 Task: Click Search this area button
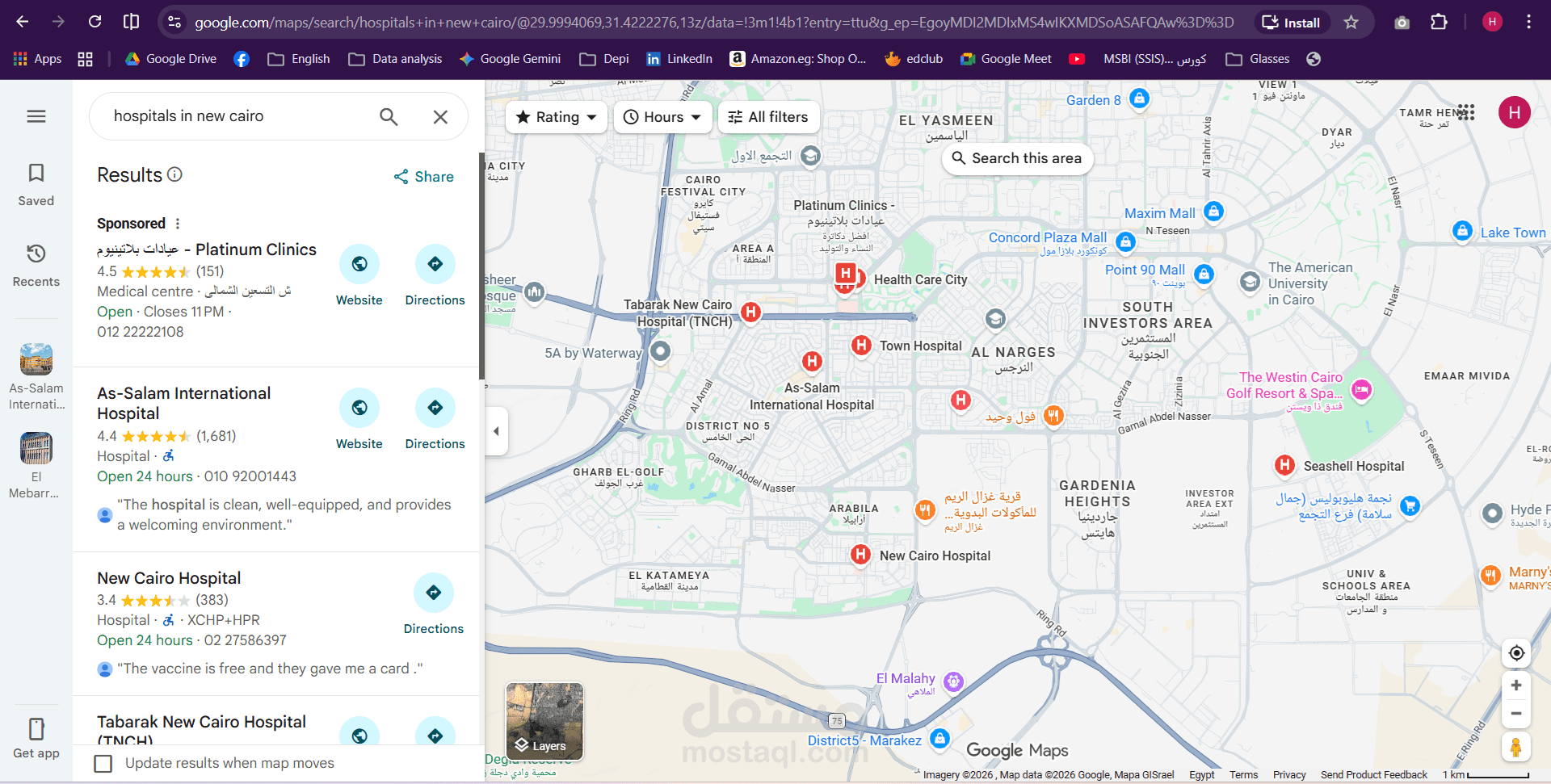1017,158
